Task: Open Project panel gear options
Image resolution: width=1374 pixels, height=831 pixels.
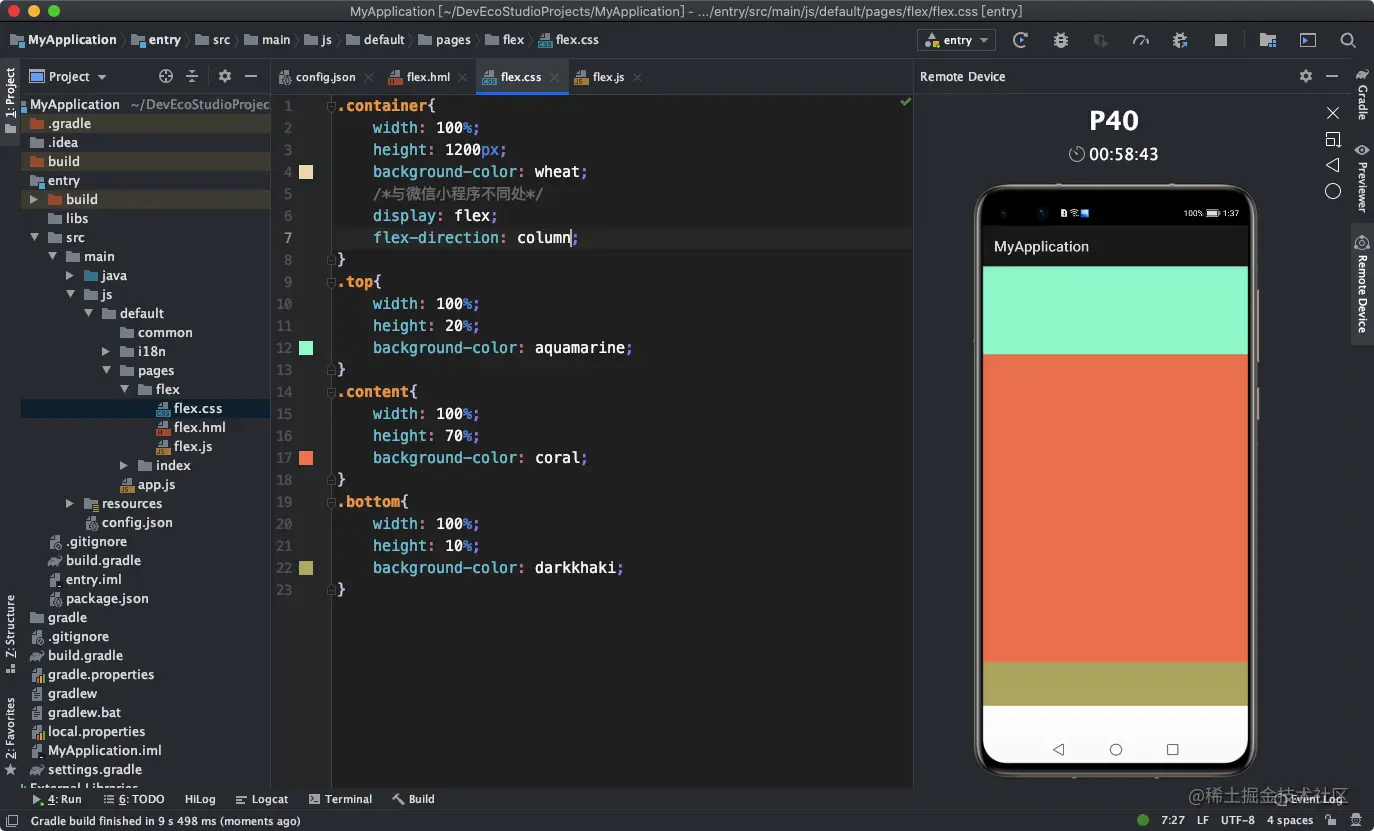Action: pyautogui.click(x=225, y=76)
